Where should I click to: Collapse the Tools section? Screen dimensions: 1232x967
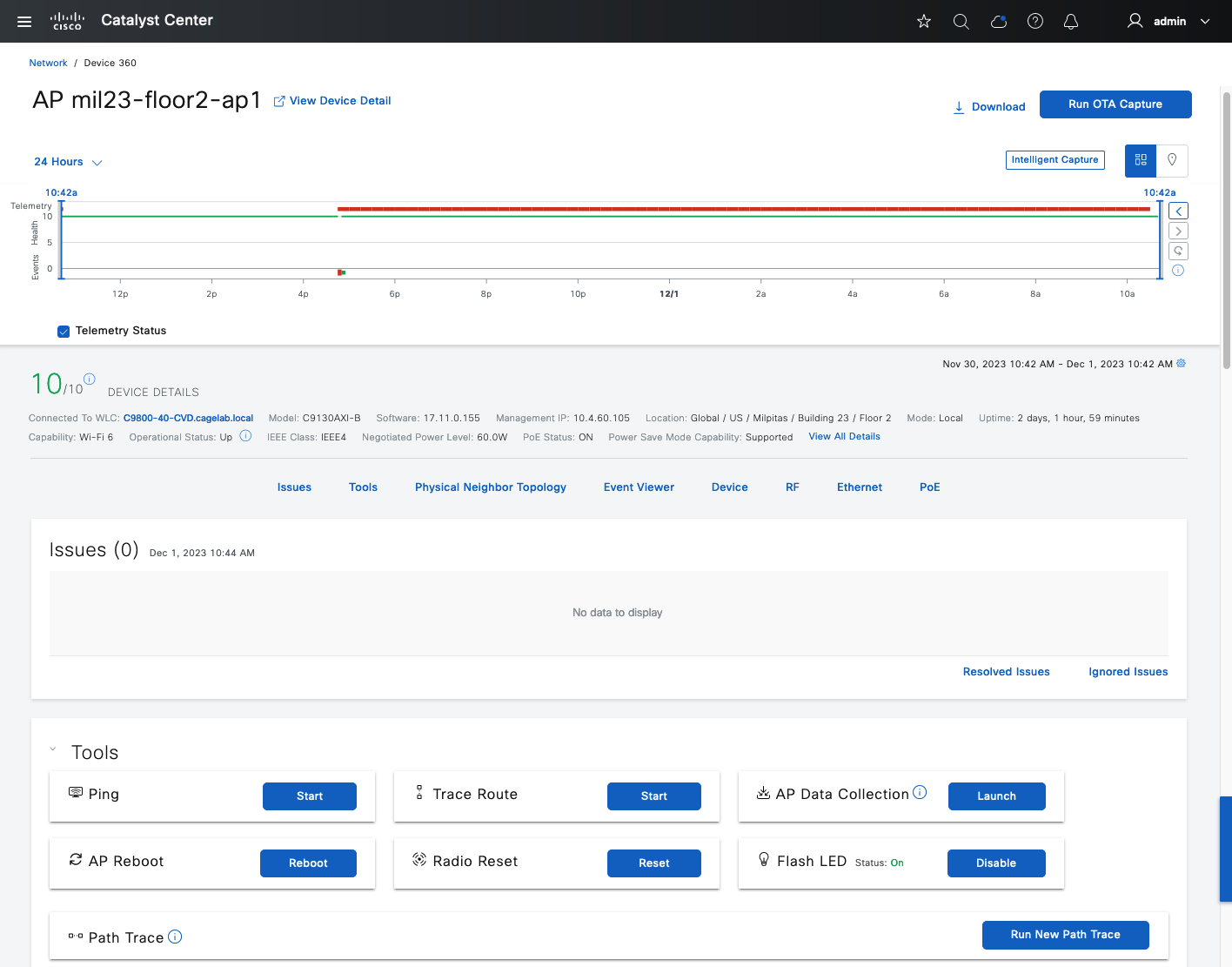tap(53, 749)
